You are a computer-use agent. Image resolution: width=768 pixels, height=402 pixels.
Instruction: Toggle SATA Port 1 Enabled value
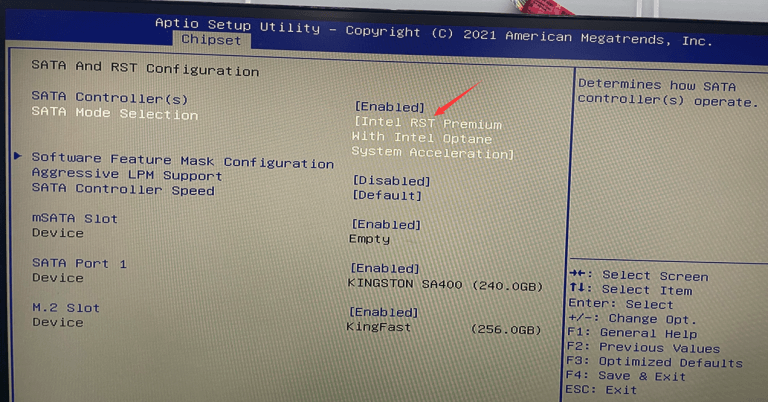click(385, 268)
